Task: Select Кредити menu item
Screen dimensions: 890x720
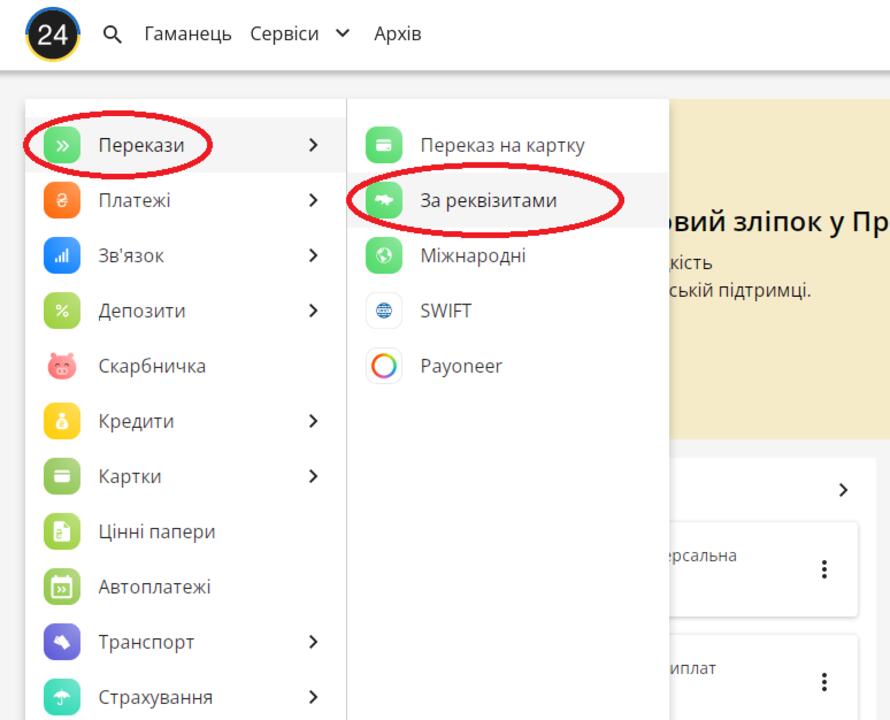Action: 186,421
